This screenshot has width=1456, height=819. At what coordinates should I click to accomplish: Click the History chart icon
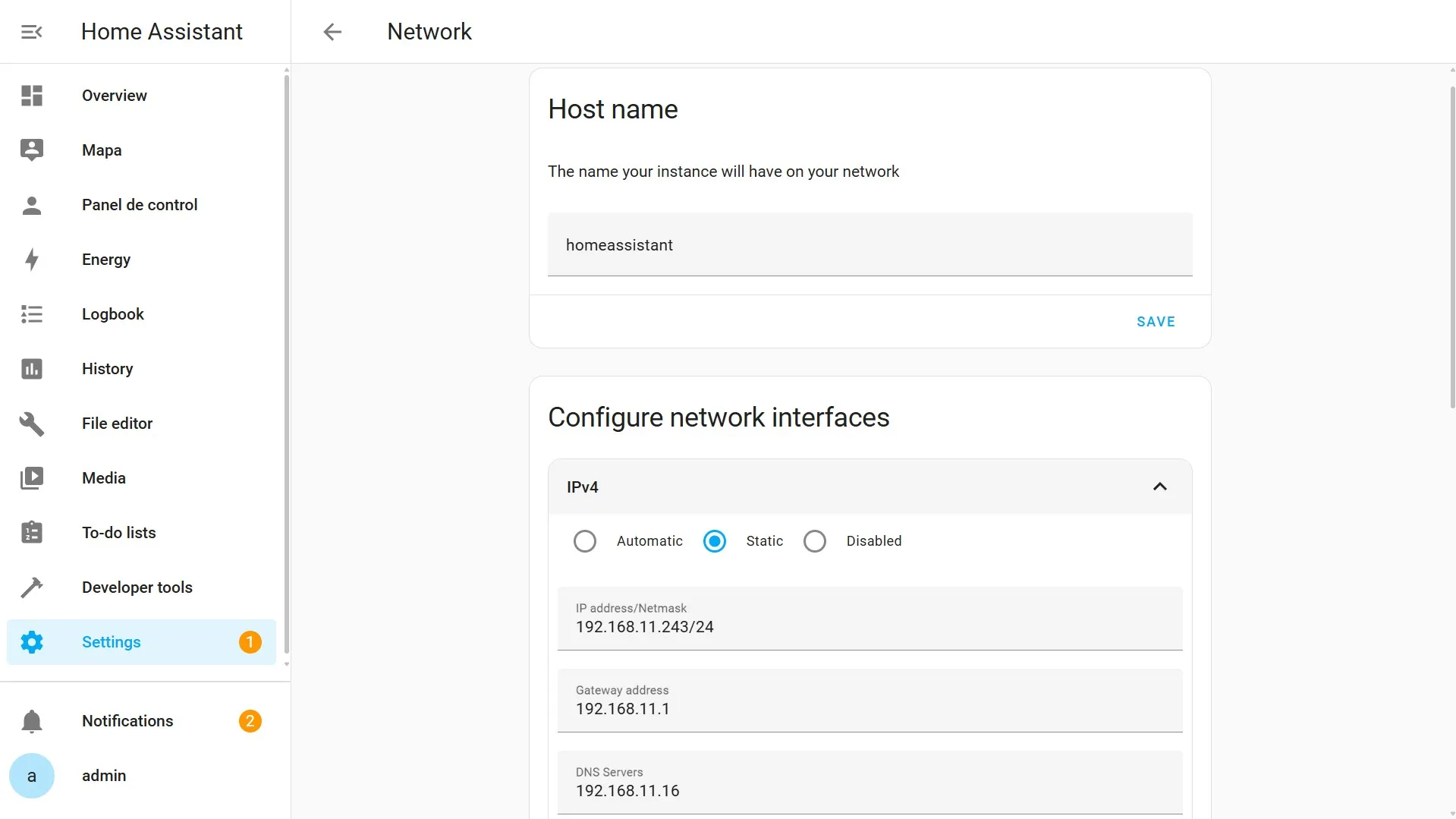click(x=32, y=369)
